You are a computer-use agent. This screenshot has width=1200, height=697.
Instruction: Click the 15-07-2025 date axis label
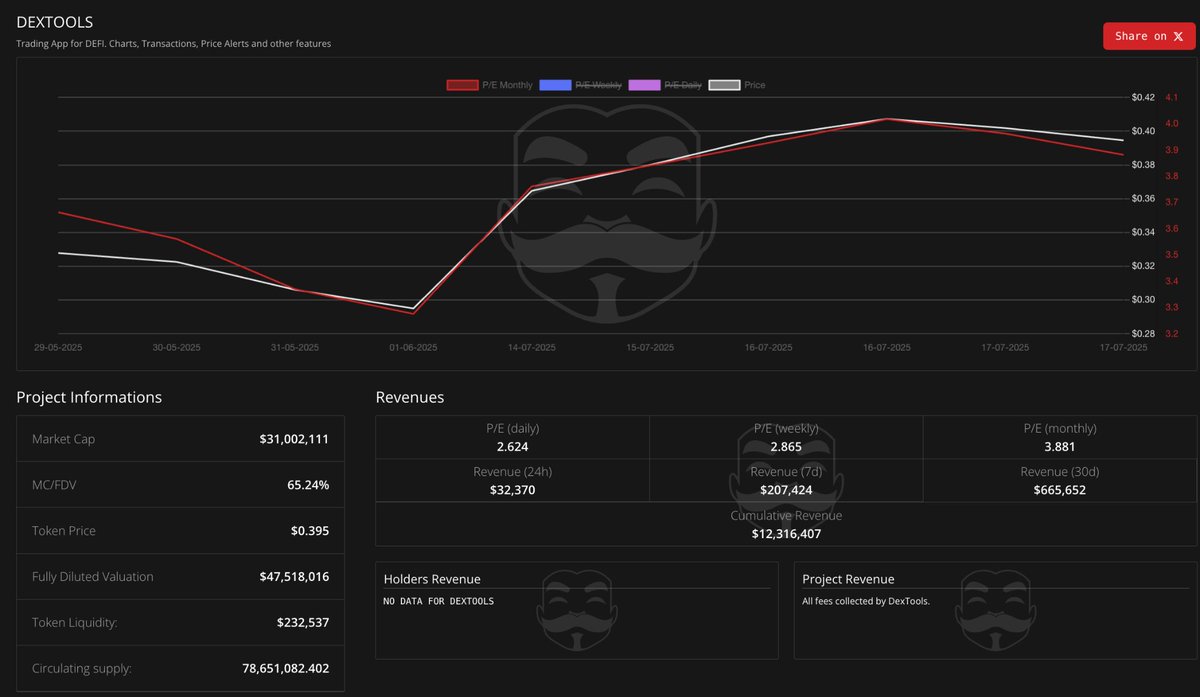650,348
